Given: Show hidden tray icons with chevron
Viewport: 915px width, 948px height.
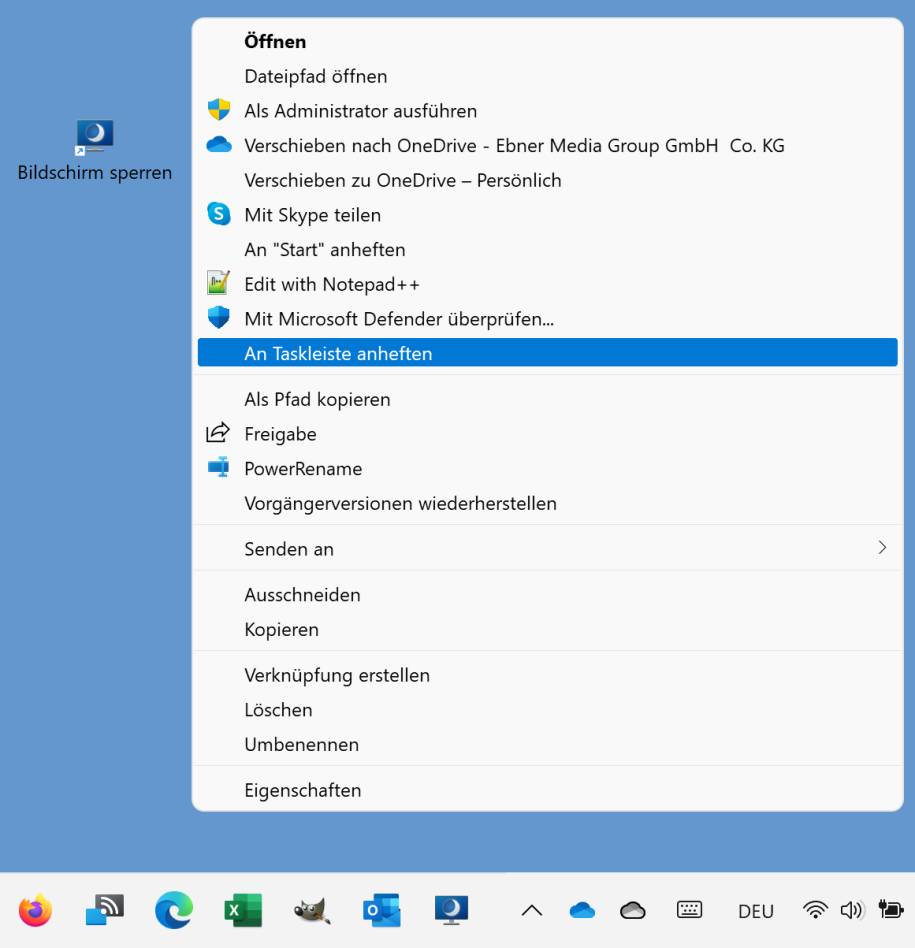Looking at the screenshot, I should click(532, 910).
